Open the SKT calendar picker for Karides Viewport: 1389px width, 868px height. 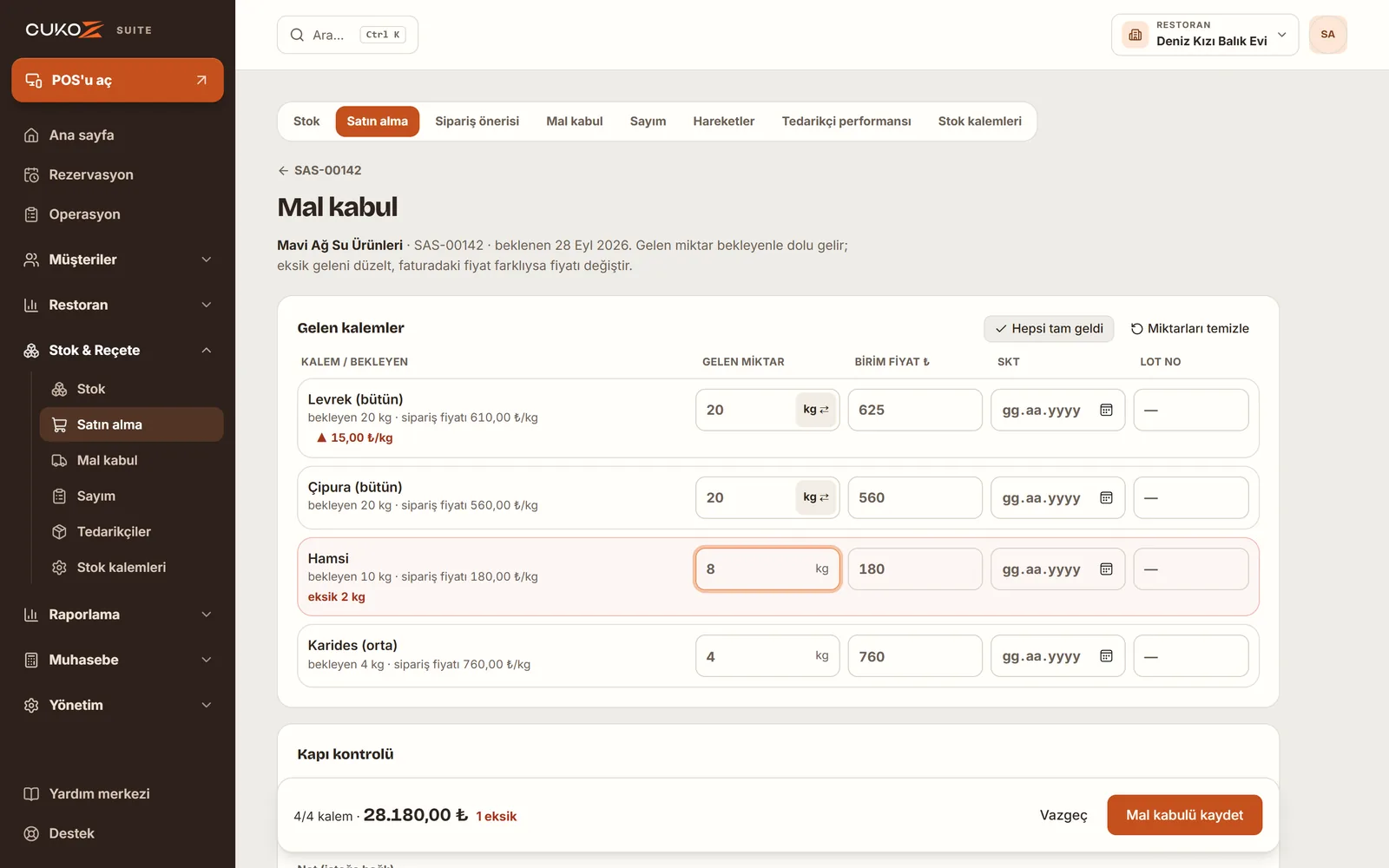(1106, 656)
